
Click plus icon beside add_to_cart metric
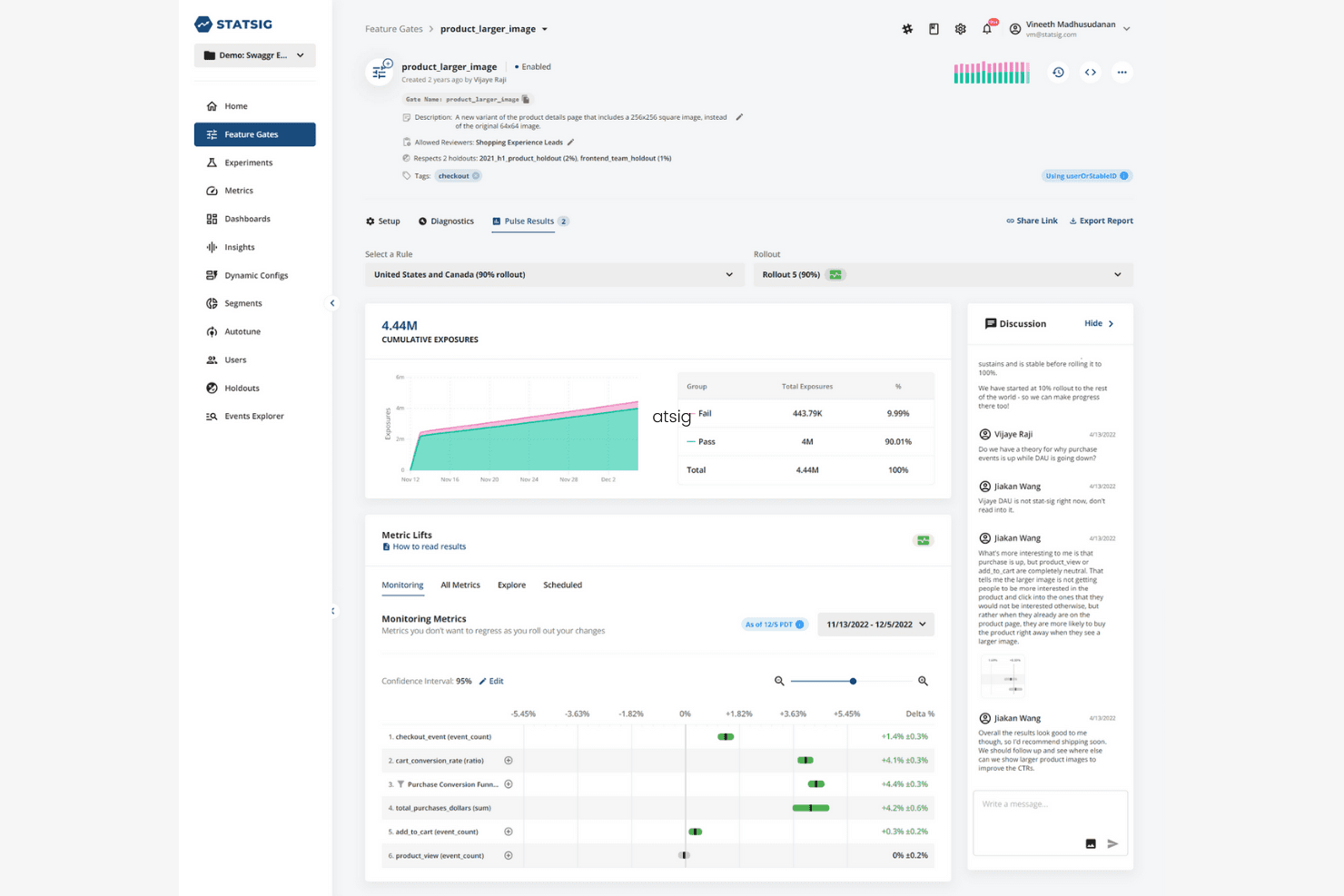click(x=509, y=832)
